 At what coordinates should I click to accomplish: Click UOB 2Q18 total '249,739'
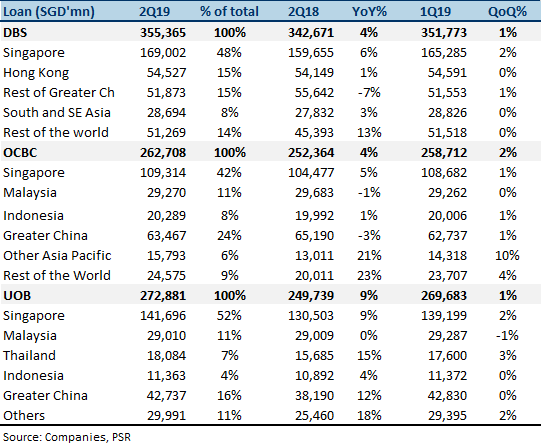311,296
